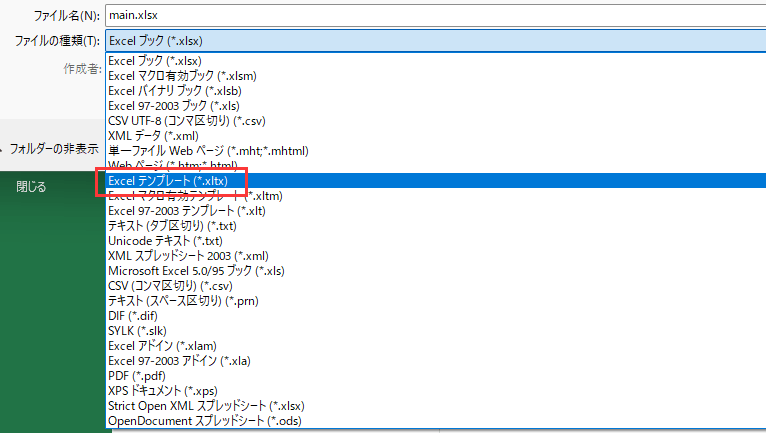Choose 単一ファイル Web ページ option
Viewport: 766px width, 433px height.
(x=208, y=151)
